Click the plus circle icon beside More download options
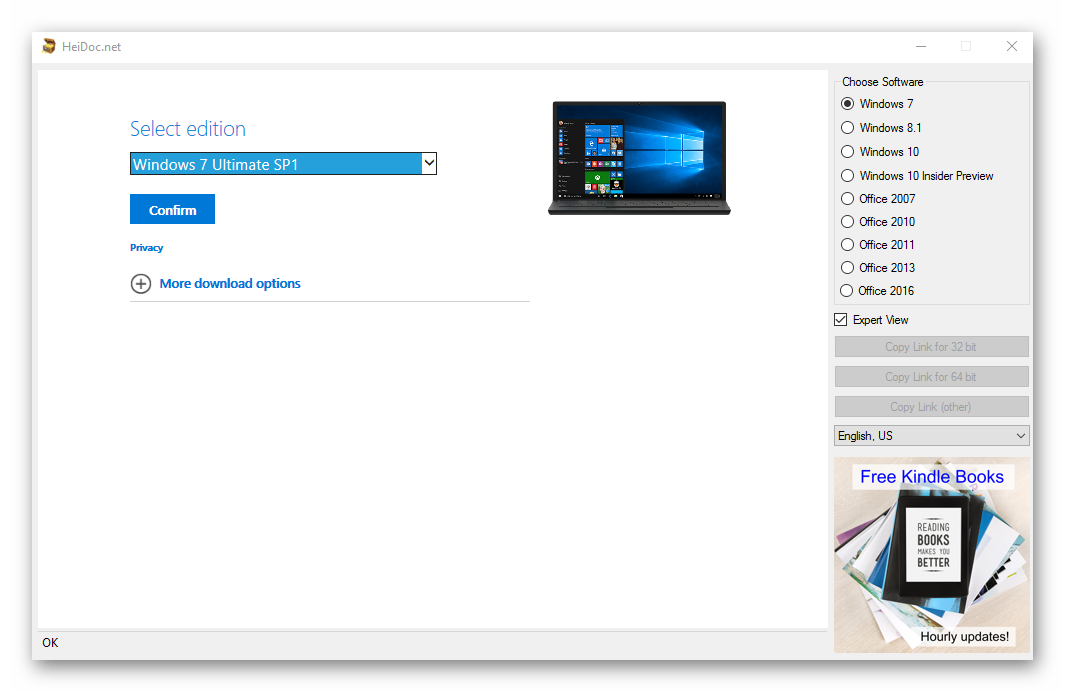This screenshot has width=1065, height=692. [x=141, y=284]
